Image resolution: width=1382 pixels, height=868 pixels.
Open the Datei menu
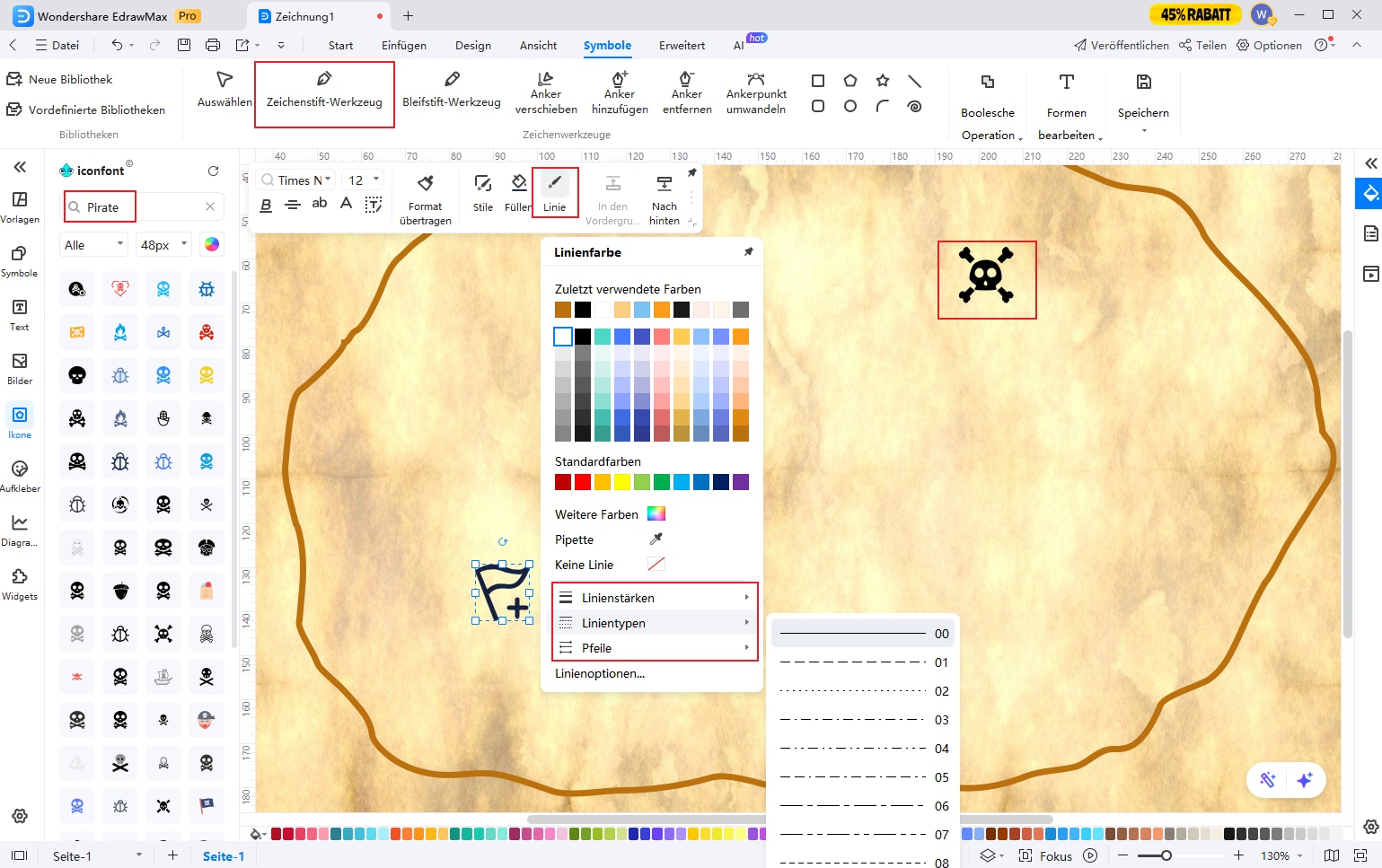pos(57,45)
